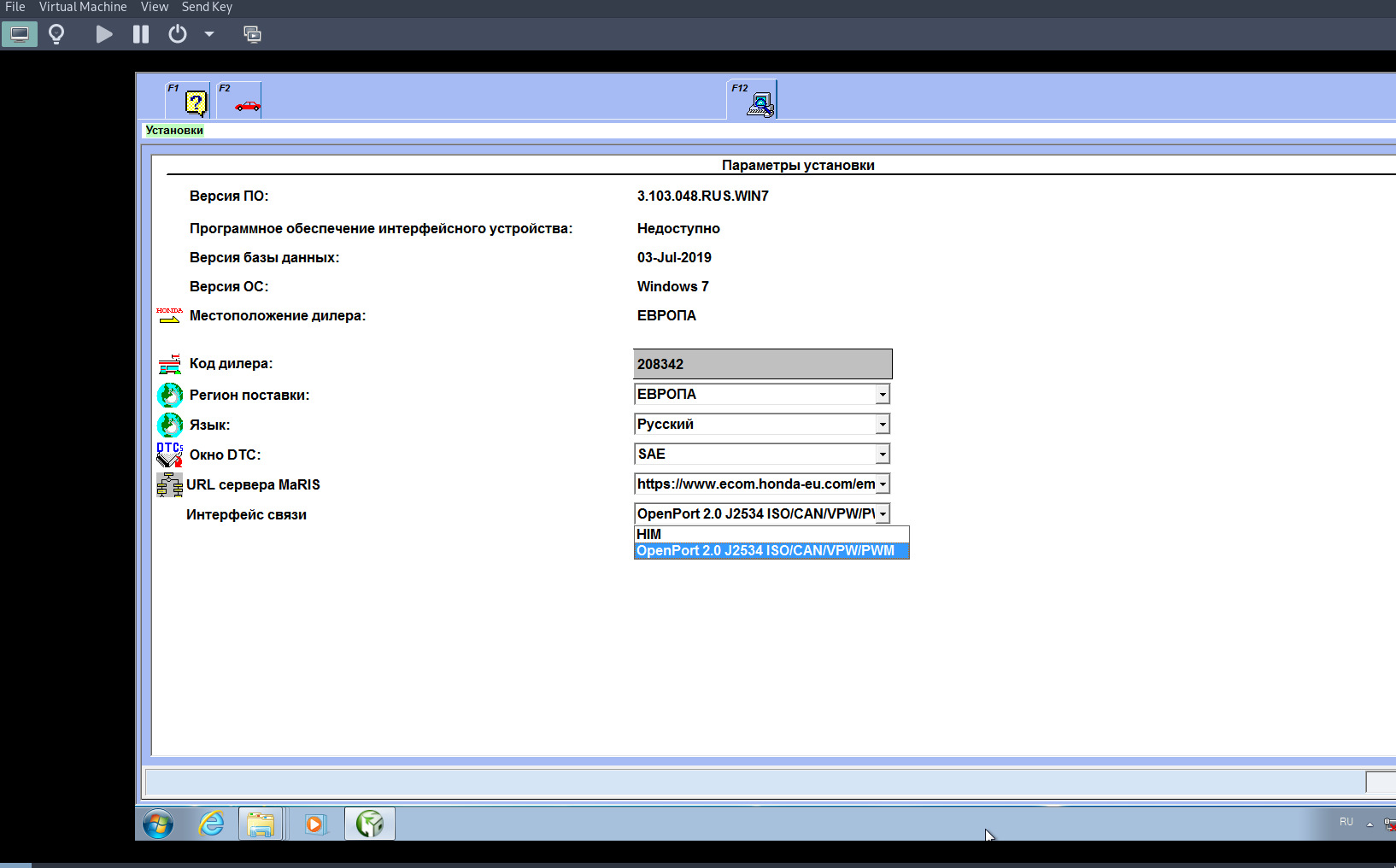This screenshot has width=1396, height=868.
Task: Select the Установки tab
Action: point(174,131)
